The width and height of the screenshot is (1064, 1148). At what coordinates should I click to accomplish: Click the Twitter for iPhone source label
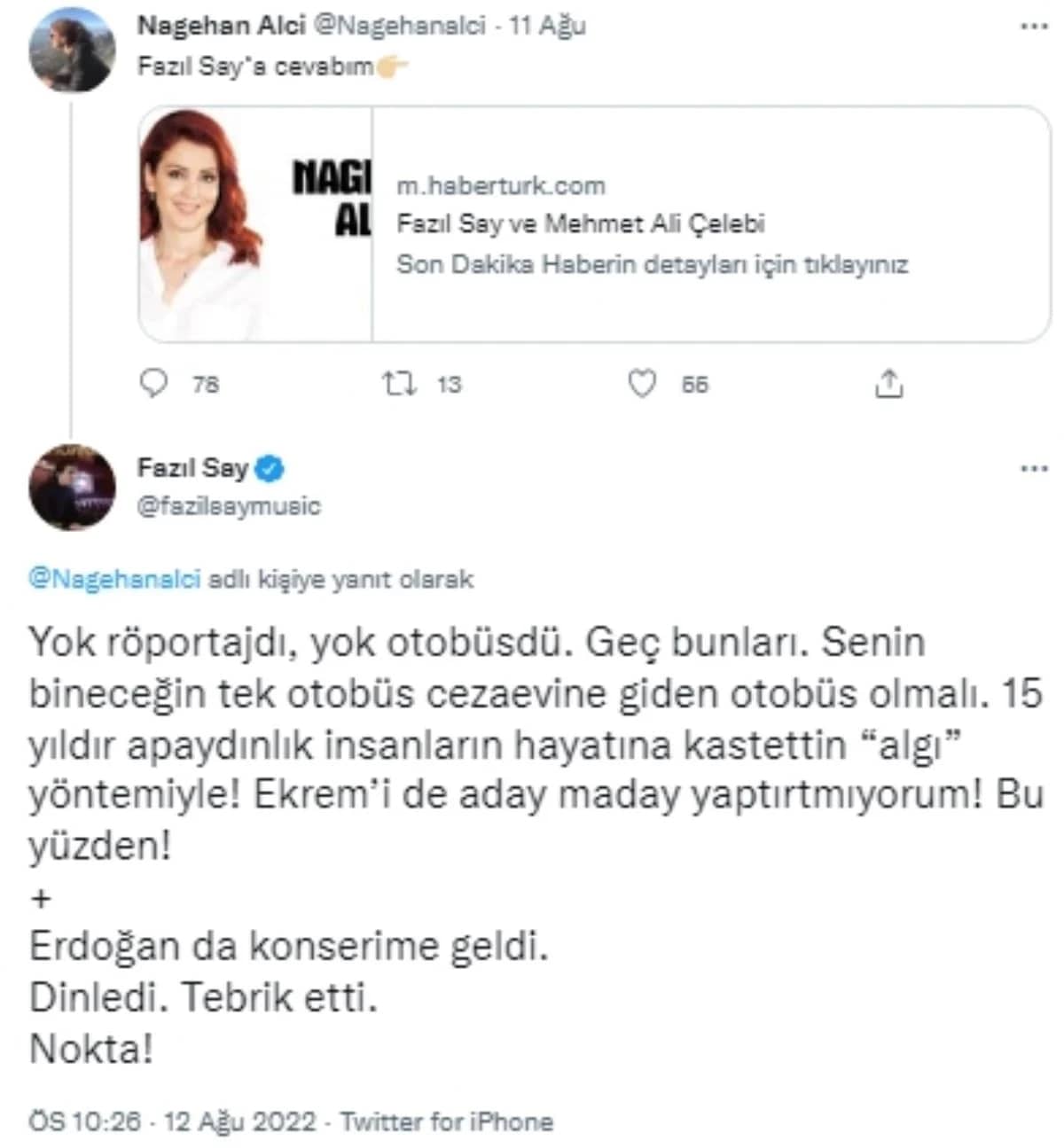point(446,1121)
